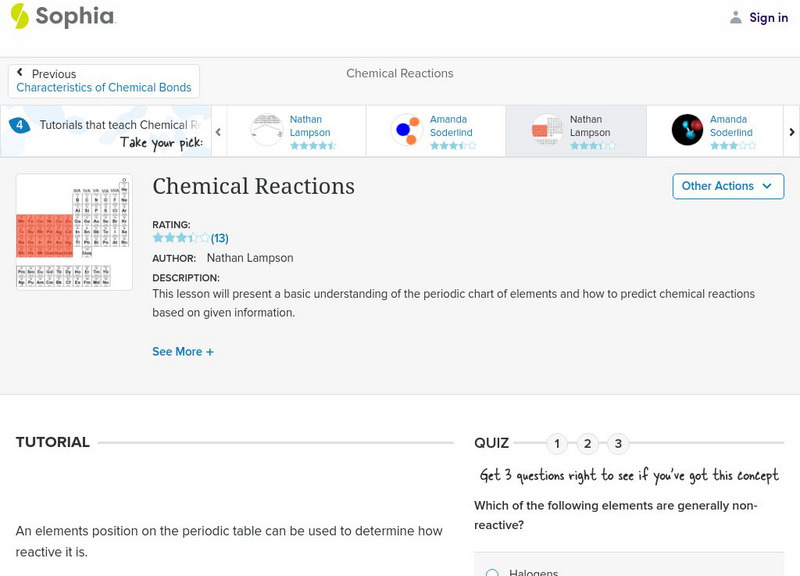This screenshot has height=576, width=800.
Task: Click the highlighted Nathan Lampson tutorial icon
Action: click(547, 130)
